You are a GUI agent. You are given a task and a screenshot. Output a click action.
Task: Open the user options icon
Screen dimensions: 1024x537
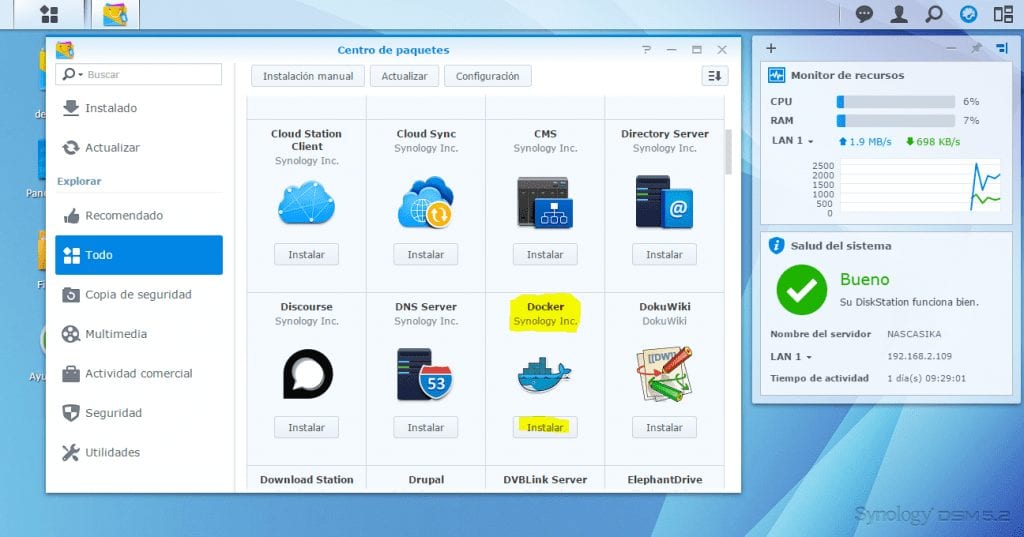(899, 14)
